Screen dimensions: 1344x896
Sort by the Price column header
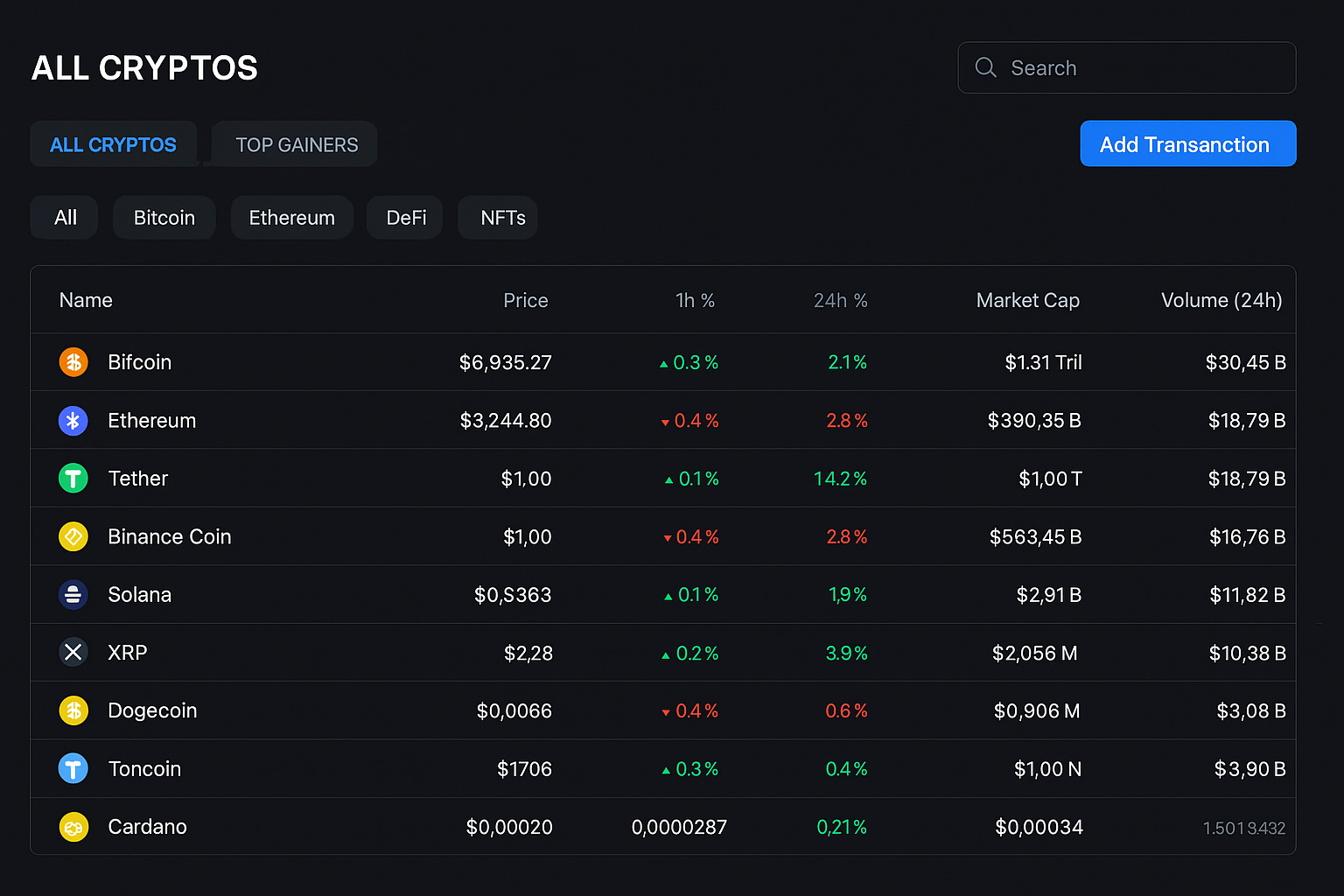(526, 300)
